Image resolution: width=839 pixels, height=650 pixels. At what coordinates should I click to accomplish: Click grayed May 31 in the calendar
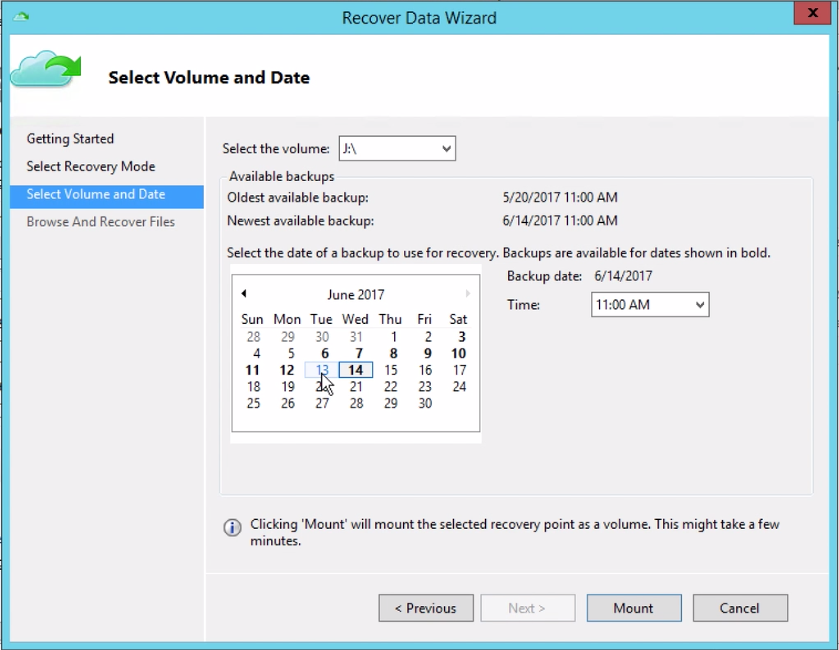pos(356,337)
